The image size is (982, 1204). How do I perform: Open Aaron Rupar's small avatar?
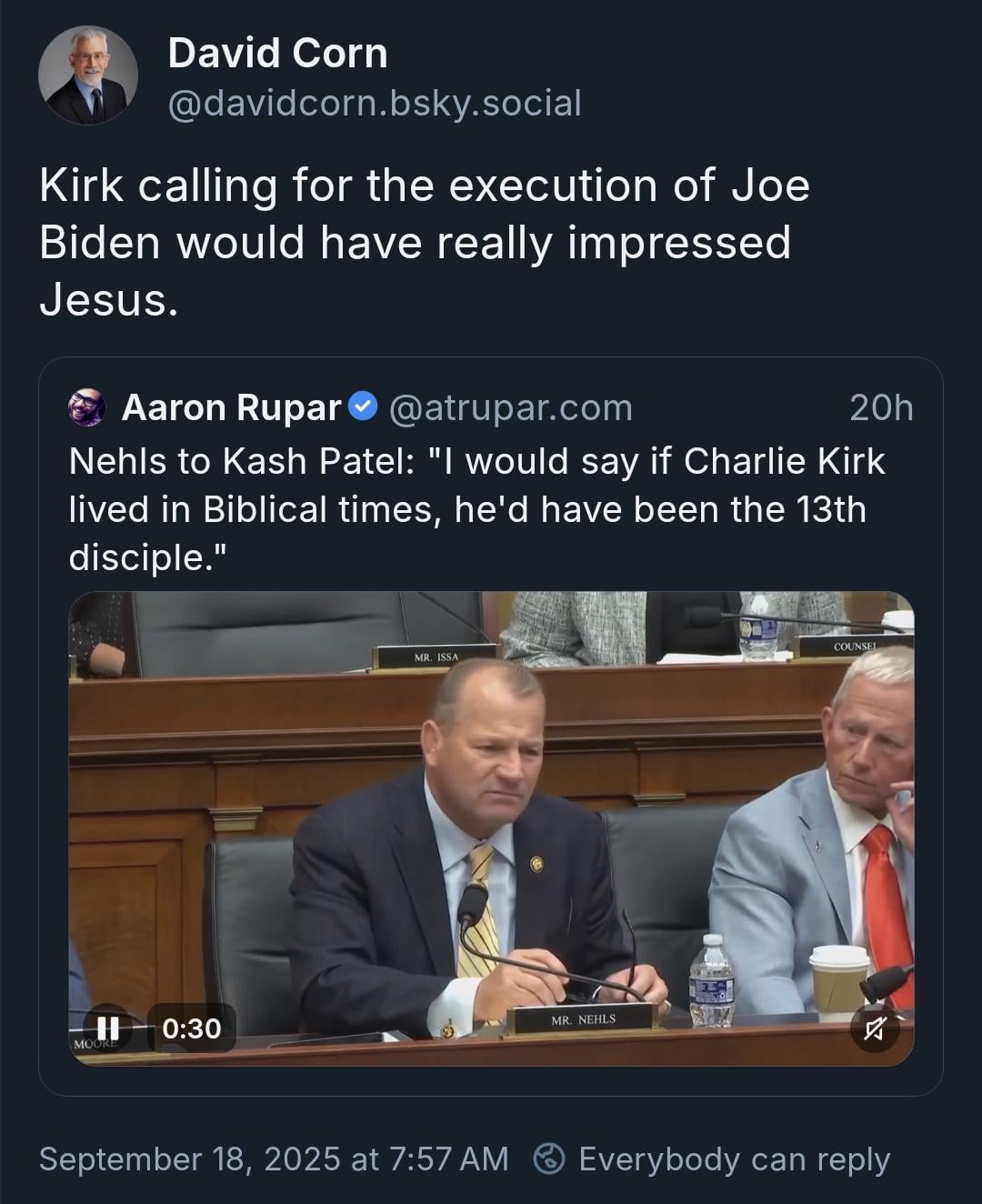(x=87, y=407)
